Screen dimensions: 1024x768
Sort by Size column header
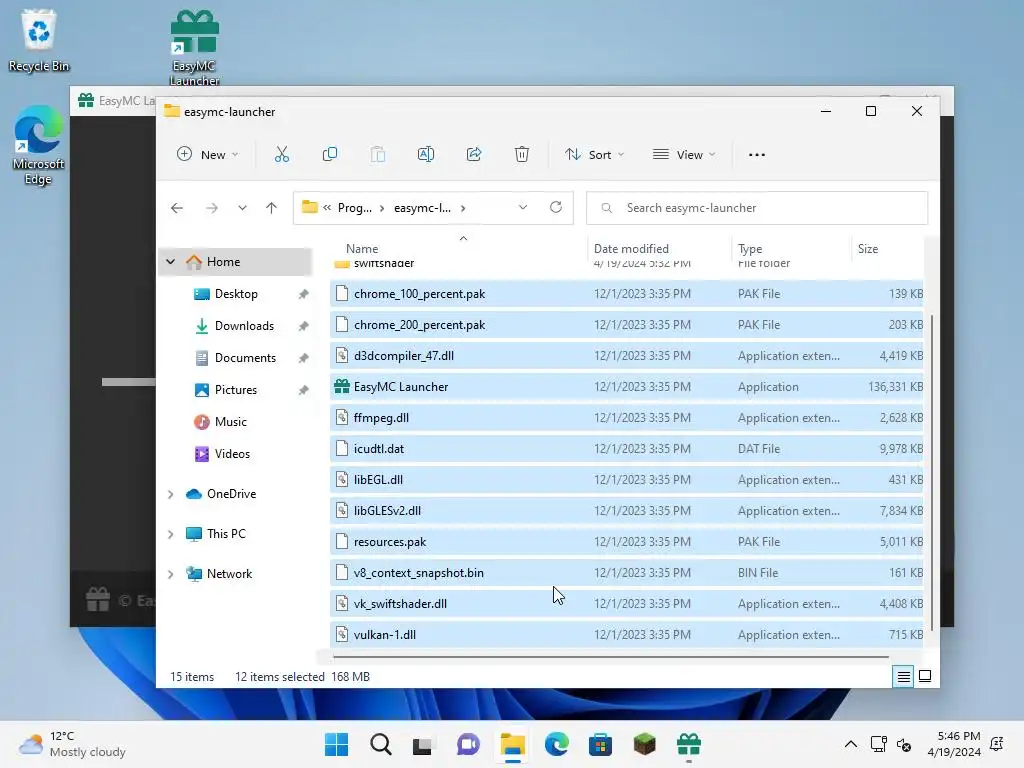click(887, 249)
